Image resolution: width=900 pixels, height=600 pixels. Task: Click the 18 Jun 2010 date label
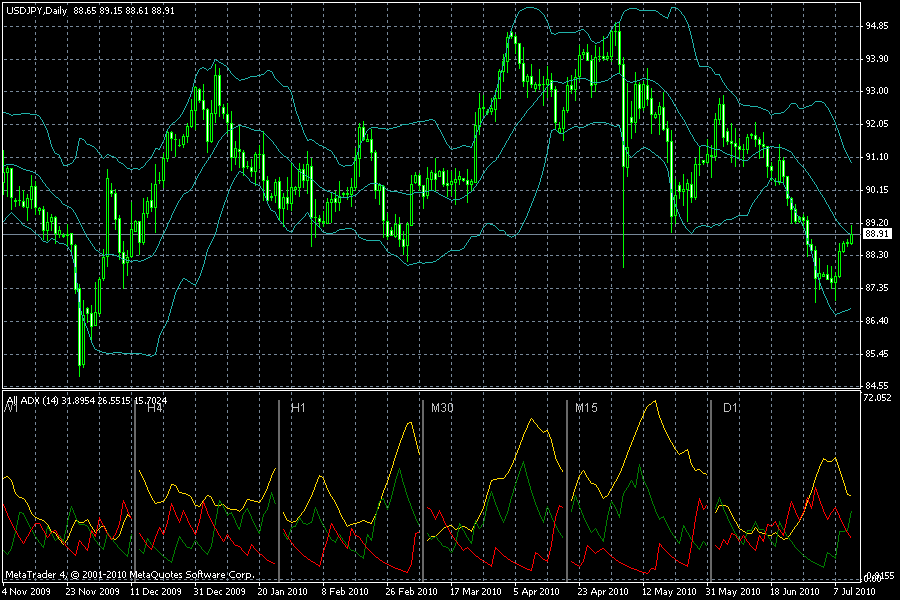794,591
